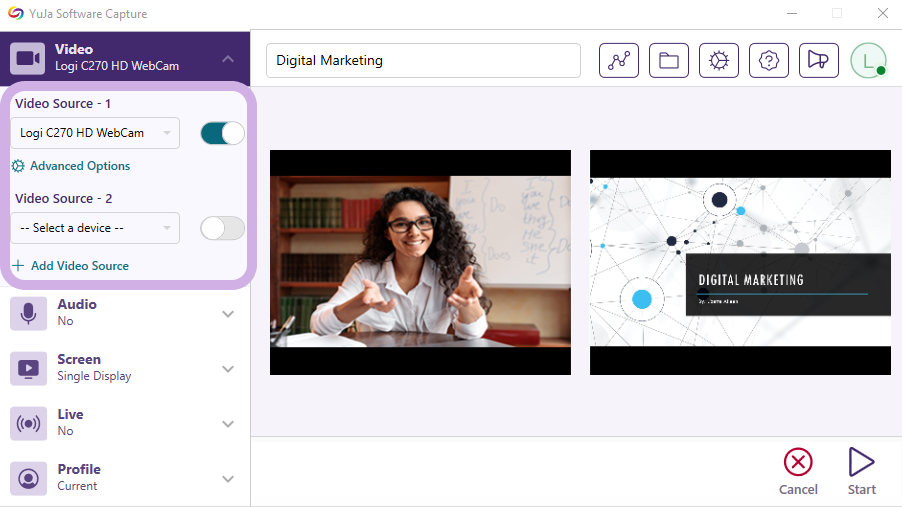Image resolution: width=902 pixels, height=507 pixels.
Task: Collapse the Video section chevron
Action: [228, 59]
